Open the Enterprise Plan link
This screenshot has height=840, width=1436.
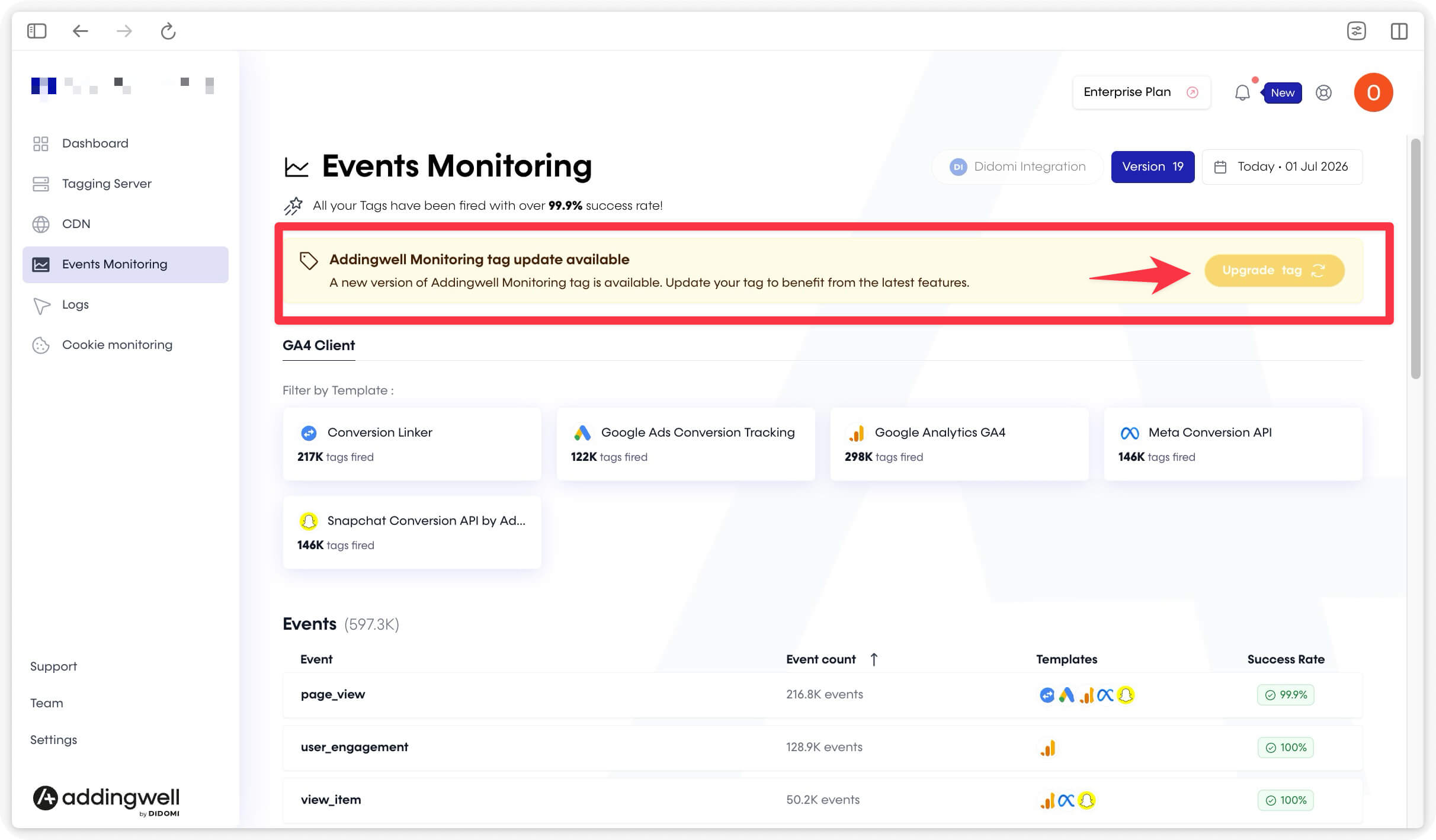(x=1141, y=92)
